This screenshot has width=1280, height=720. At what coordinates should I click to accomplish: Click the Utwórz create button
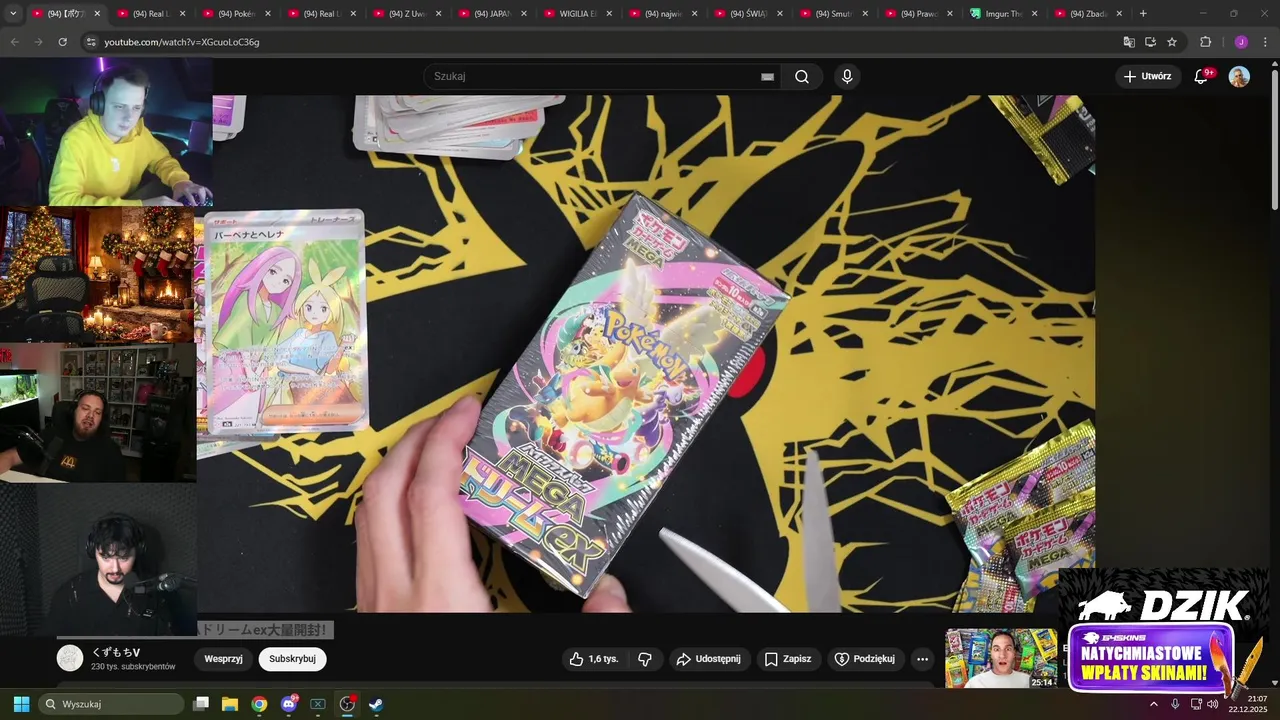tap(1147, 76)
